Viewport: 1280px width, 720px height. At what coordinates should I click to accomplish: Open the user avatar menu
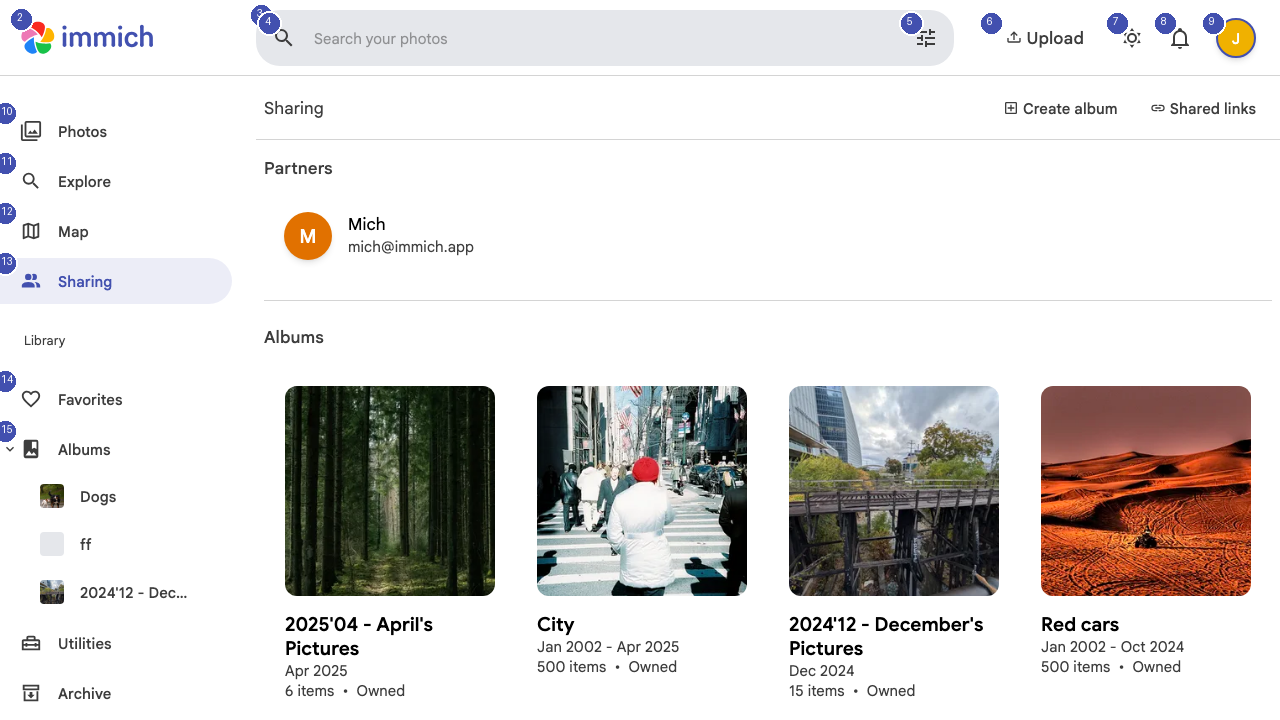pyautogui.click(x=1236, y=37)
